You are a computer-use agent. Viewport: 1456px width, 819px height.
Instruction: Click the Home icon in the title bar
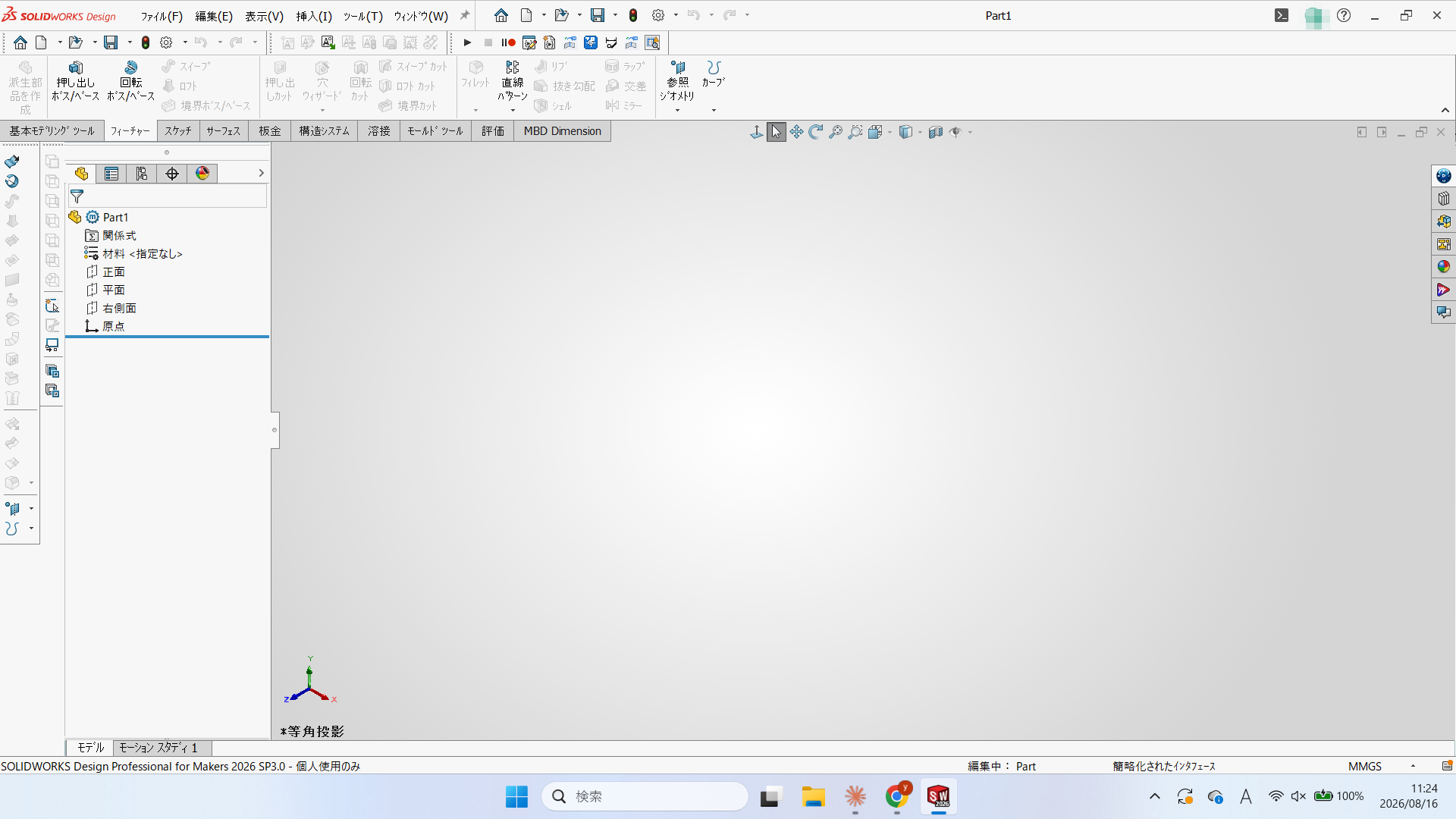click(x=501, y=15)
